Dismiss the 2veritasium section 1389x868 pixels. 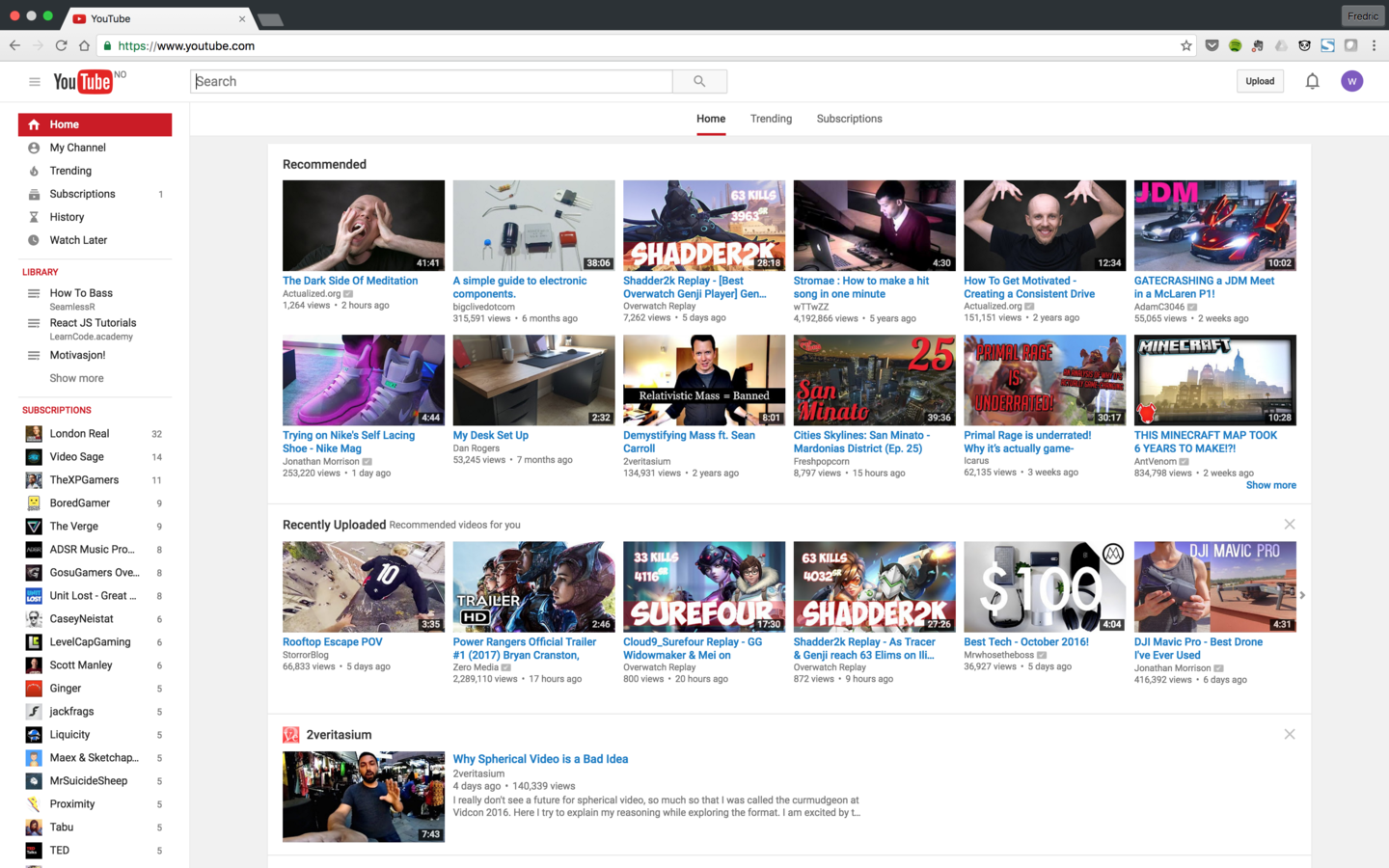(1290, 735)
